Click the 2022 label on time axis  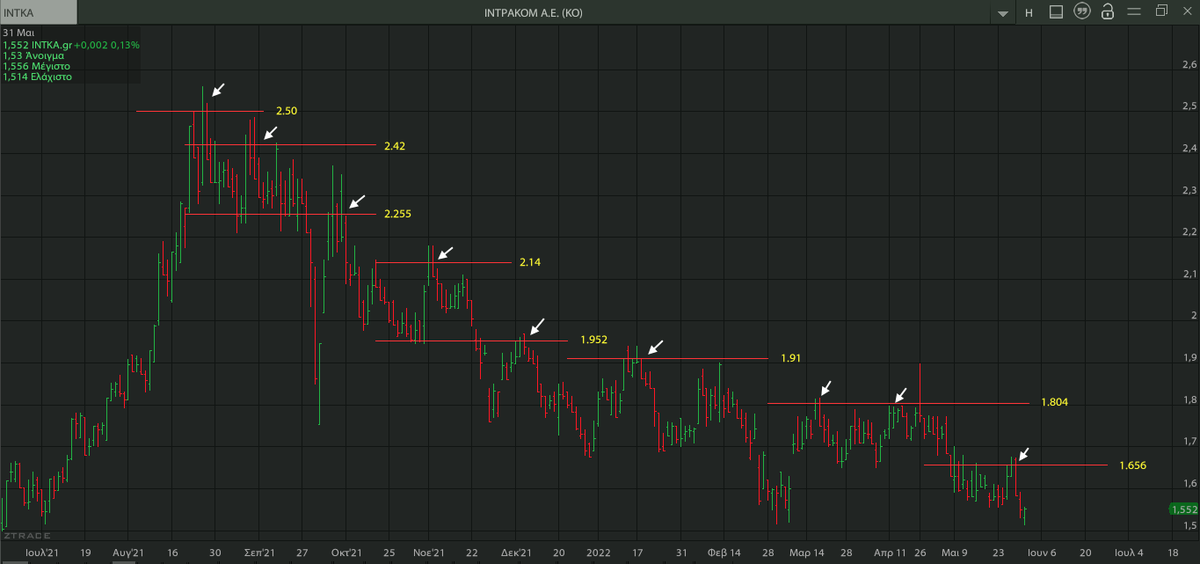pyautogui.click(x=599, y=551)
